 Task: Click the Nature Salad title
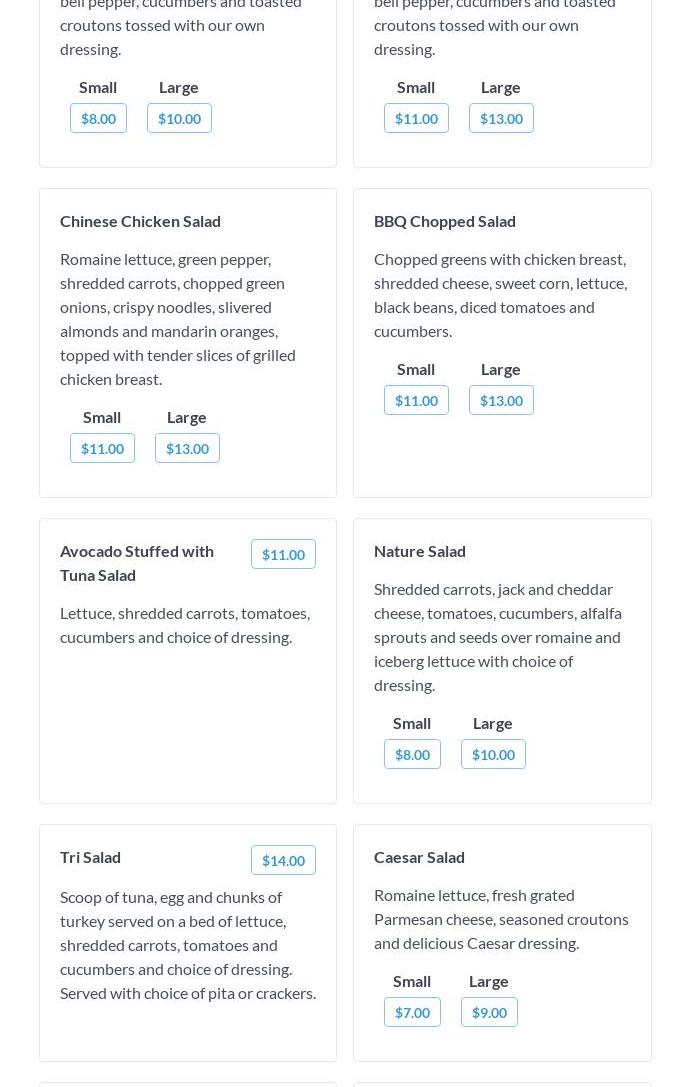coord(420,551)
